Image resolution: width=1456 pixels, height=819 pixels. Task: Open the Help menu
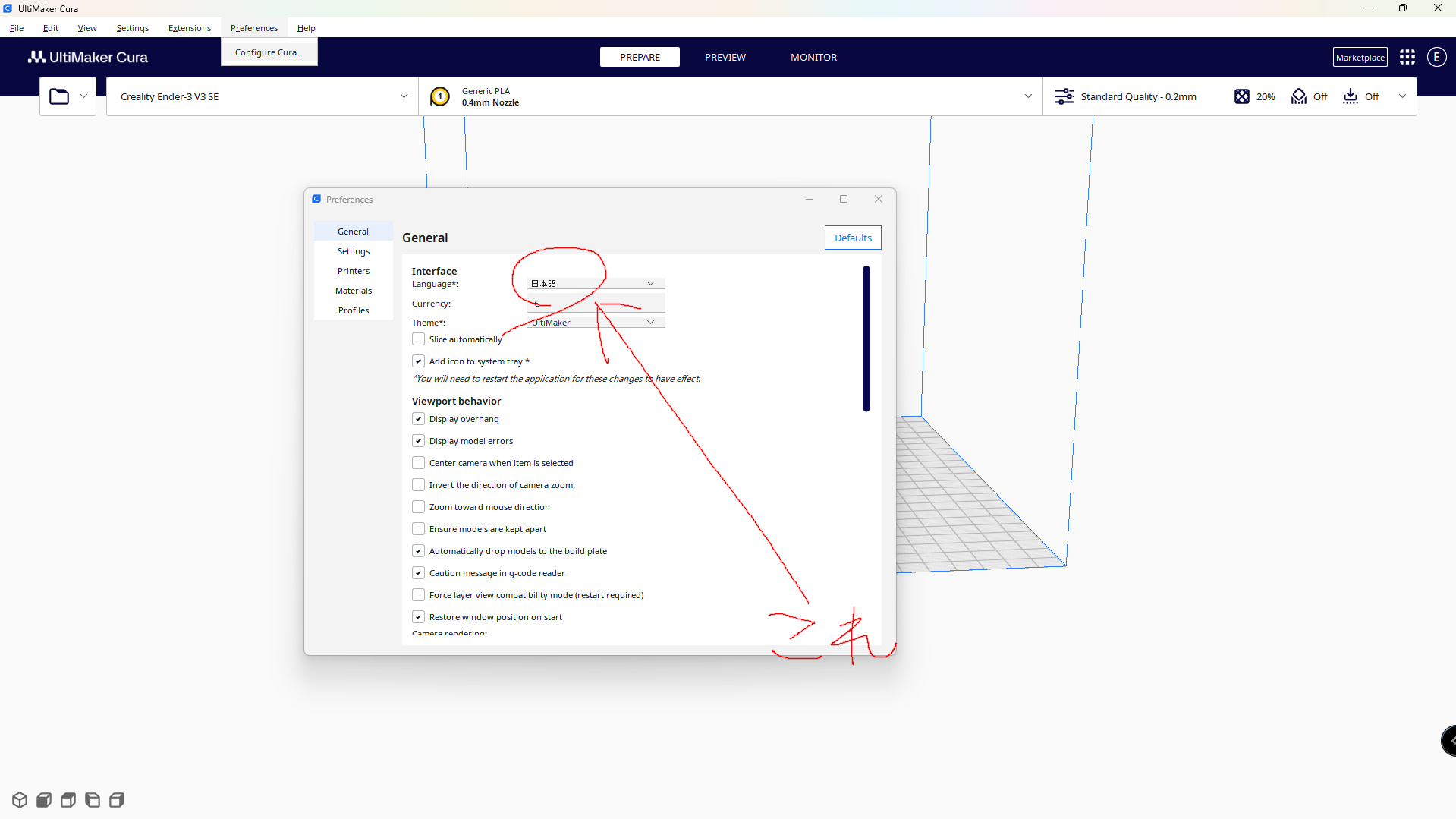(x=307, y=28)
